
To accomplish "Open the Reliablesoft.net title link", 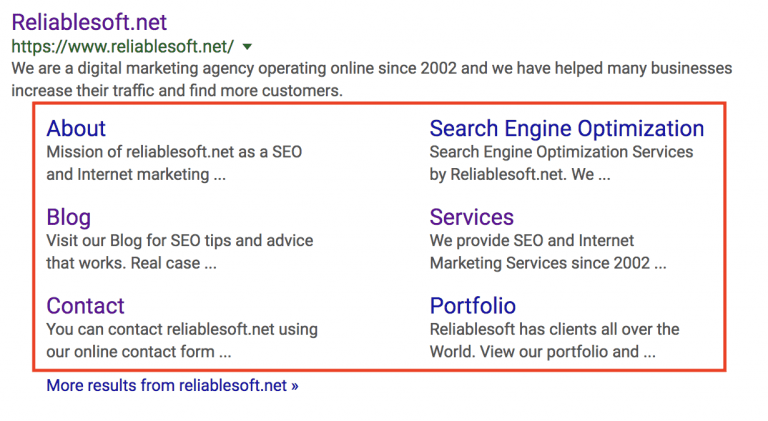I will coord(89,22).
